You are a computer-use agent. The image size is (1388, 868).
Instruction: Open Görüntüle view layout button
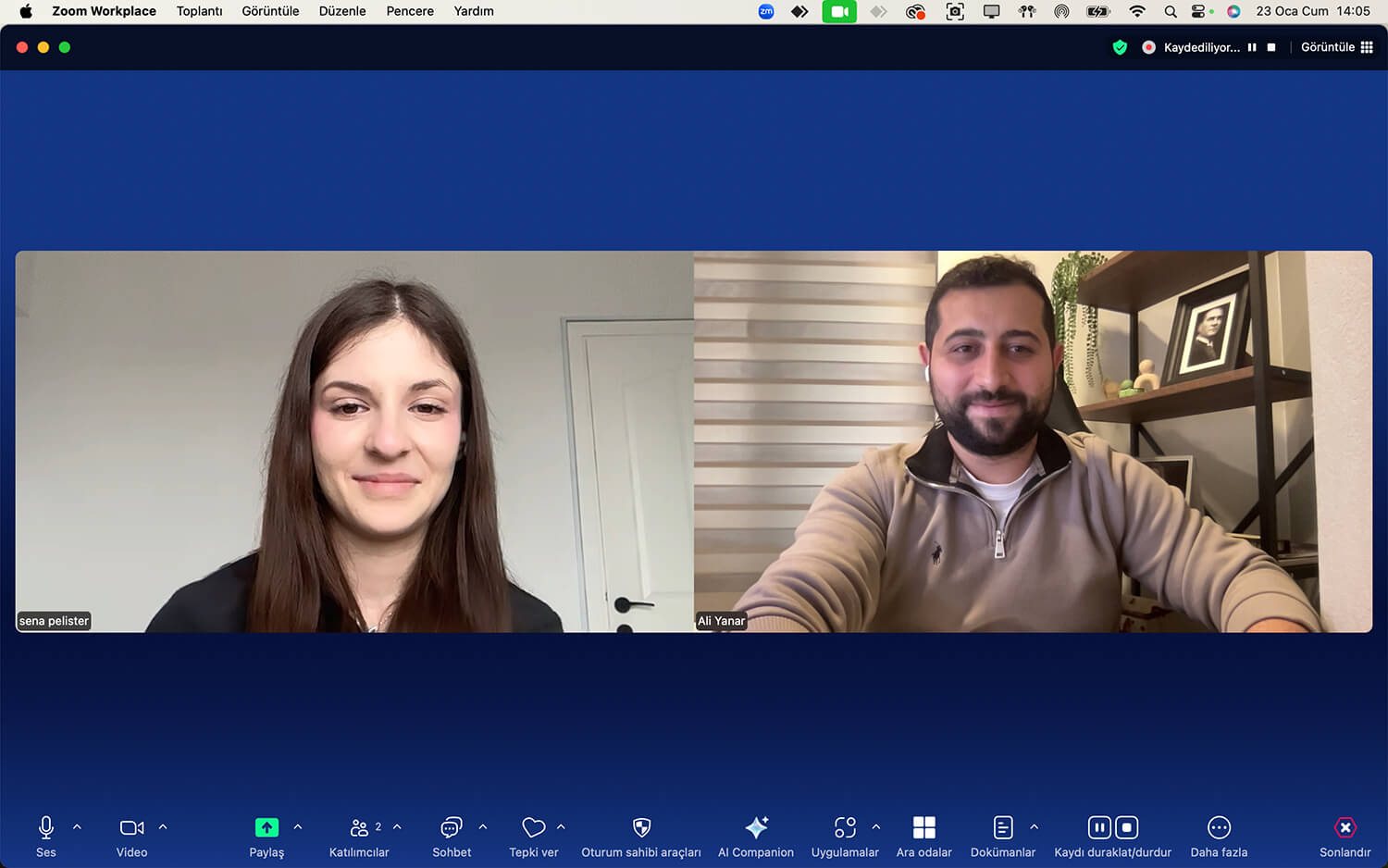coord(1336,47)
